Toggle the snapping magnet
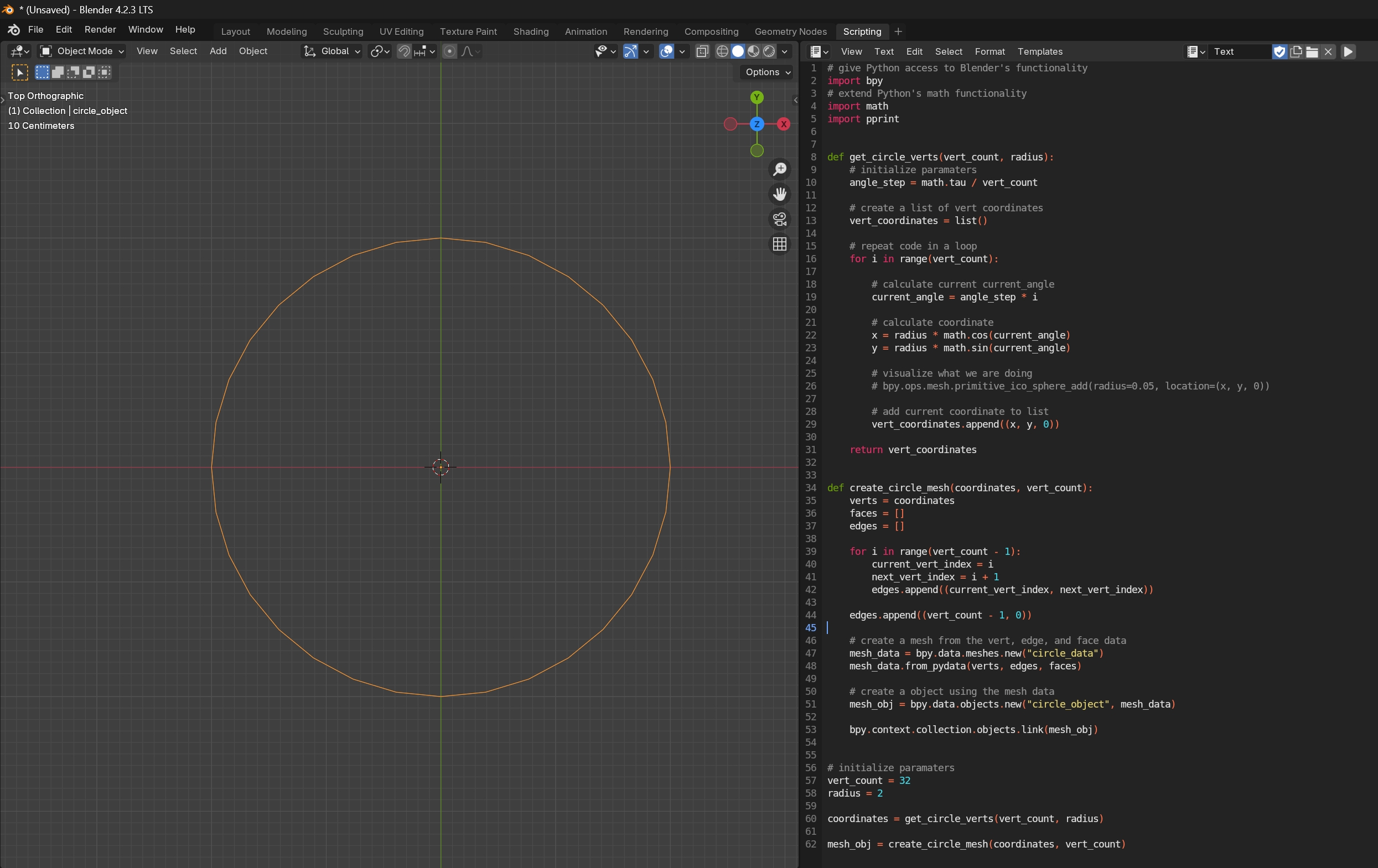Screen dimensions: 1378x868 [x=404, y=51]
